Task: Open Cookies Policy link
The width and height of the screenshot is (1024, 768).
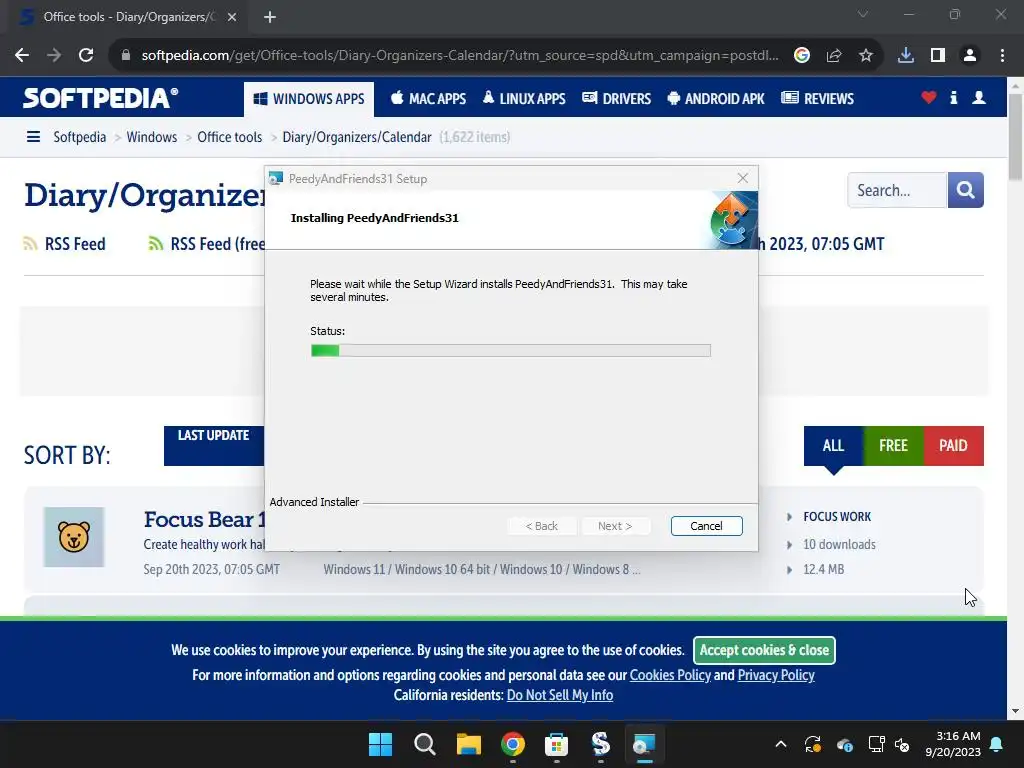Action: click(x=670, y=675)
